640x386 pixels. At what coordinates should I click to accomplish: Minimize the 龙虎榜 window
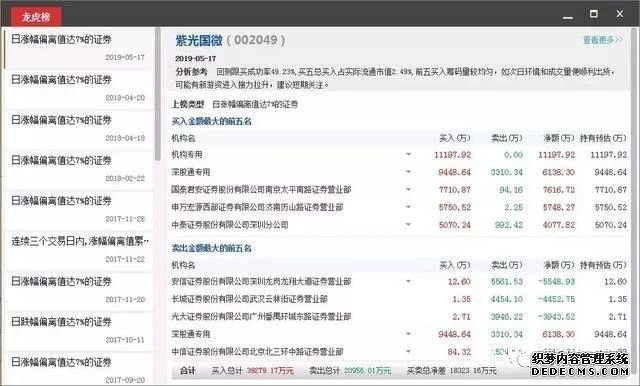point(567,17)
